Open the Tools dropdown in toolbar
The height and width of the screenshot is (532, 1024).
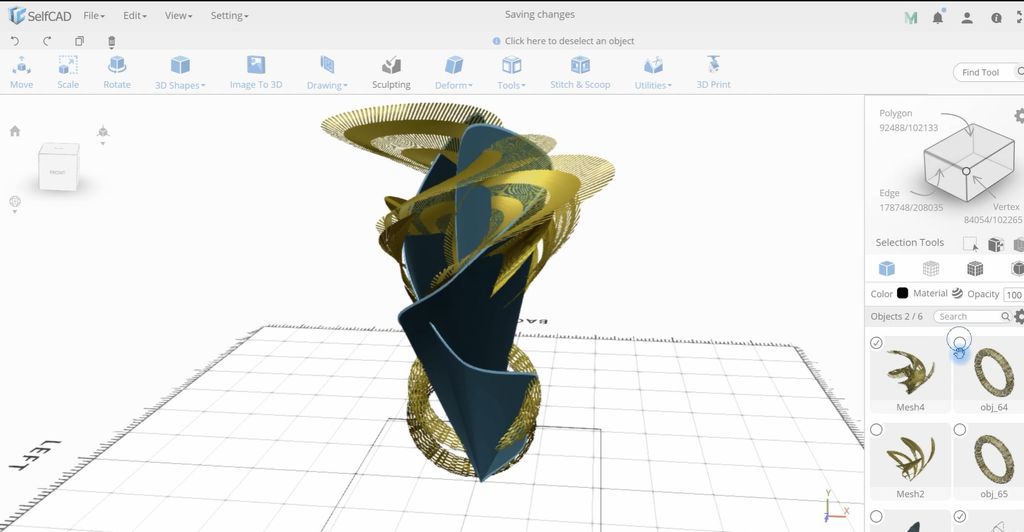click(x=511, y=72)
